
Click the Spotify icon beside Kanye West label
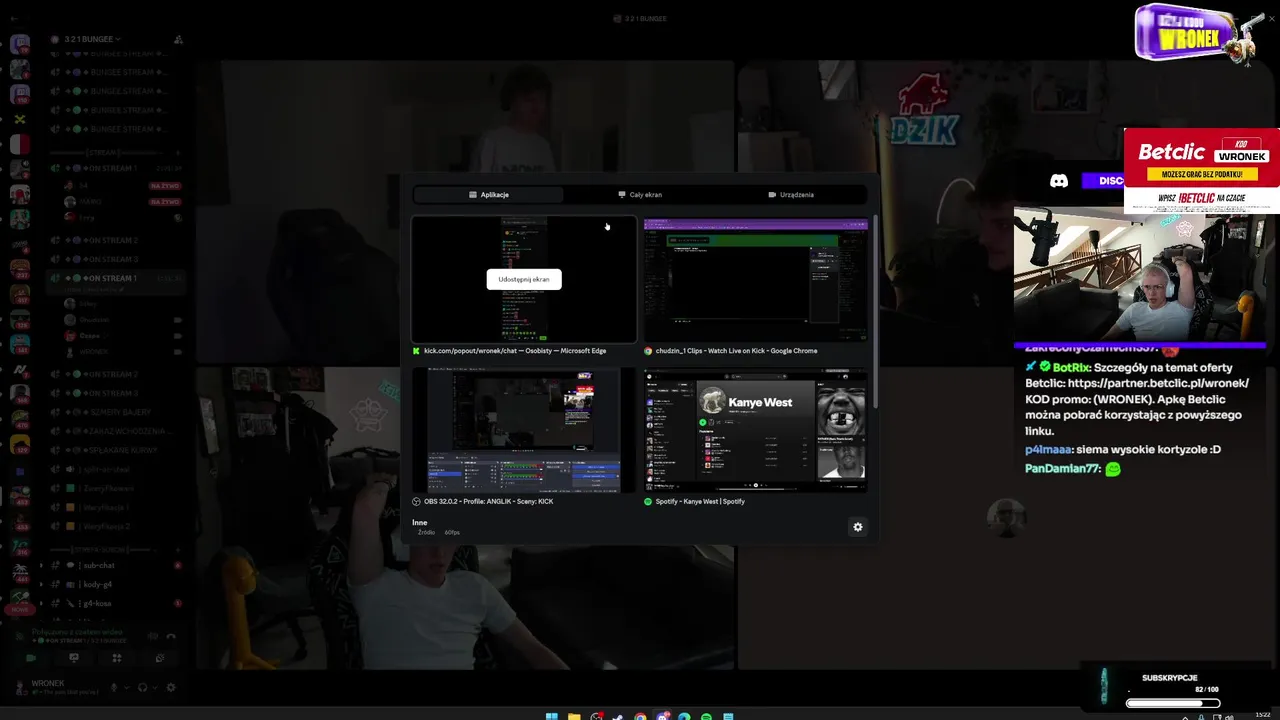[x=648, y=501]
